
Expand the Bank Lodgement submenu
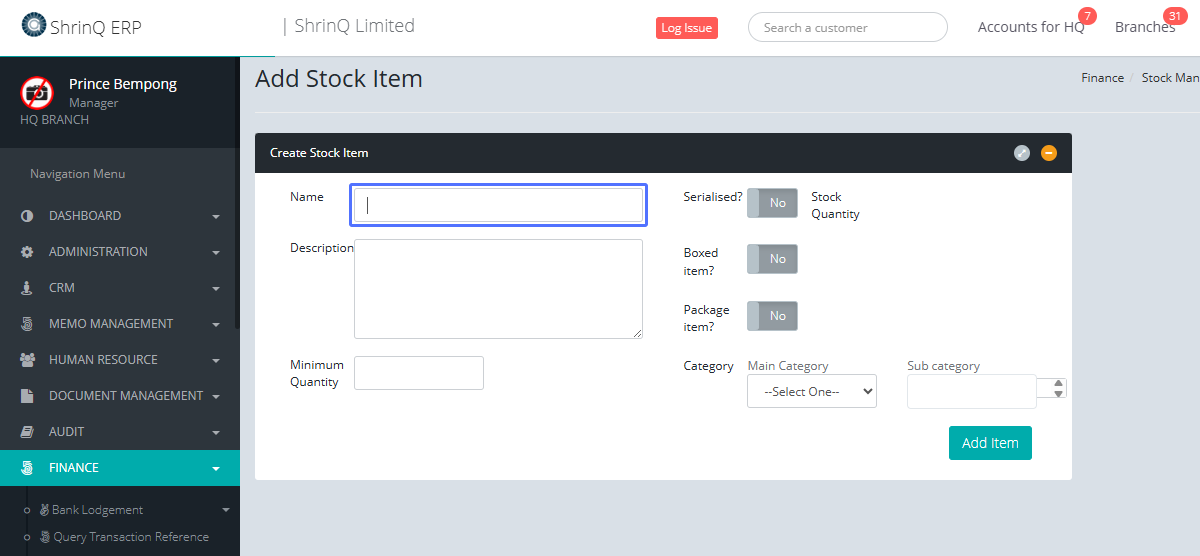225,510
